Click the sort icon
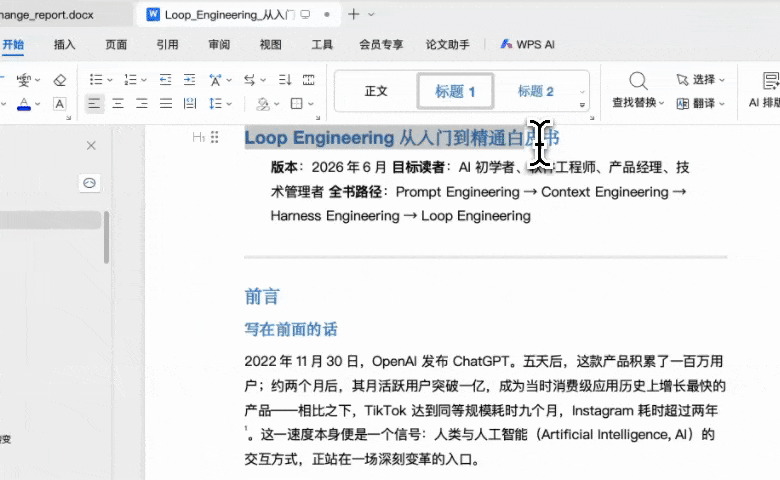780x480 pixels. coord(285,80)
